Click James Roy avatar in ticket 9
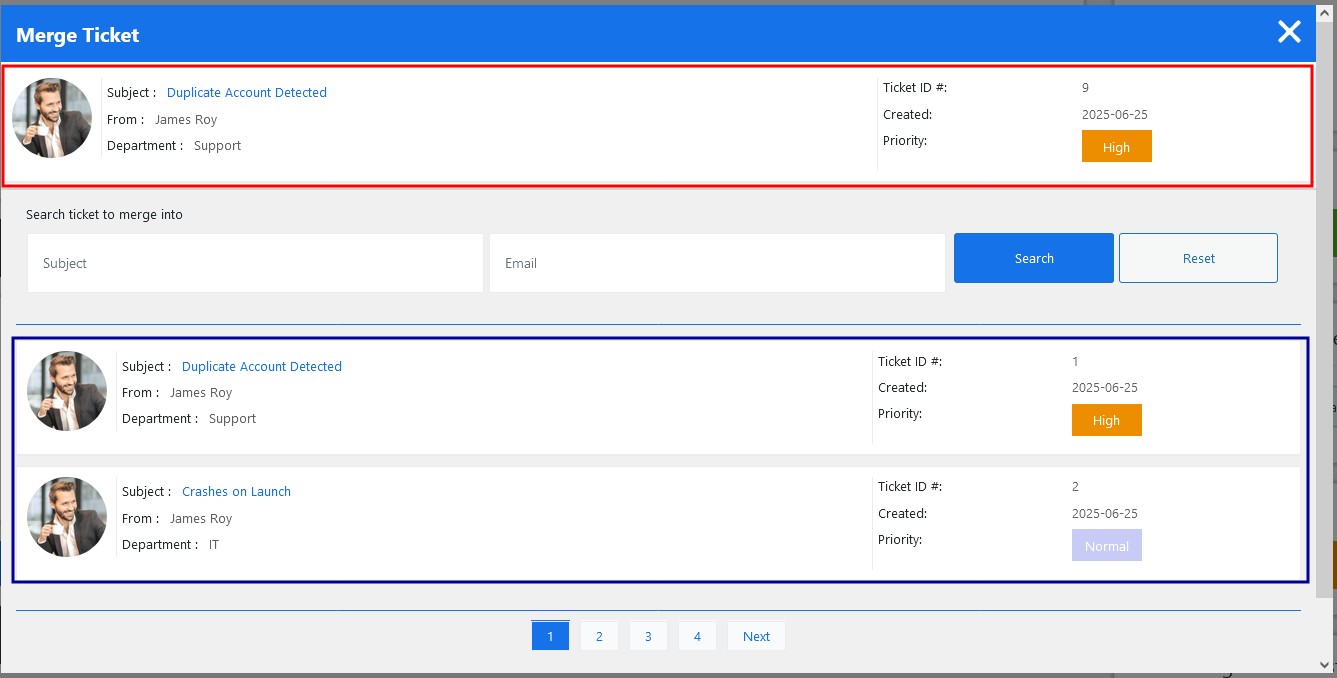Image resolution: width=1337 pixels, height=678 pixels. pyautogui.click(x=52, y=118)
